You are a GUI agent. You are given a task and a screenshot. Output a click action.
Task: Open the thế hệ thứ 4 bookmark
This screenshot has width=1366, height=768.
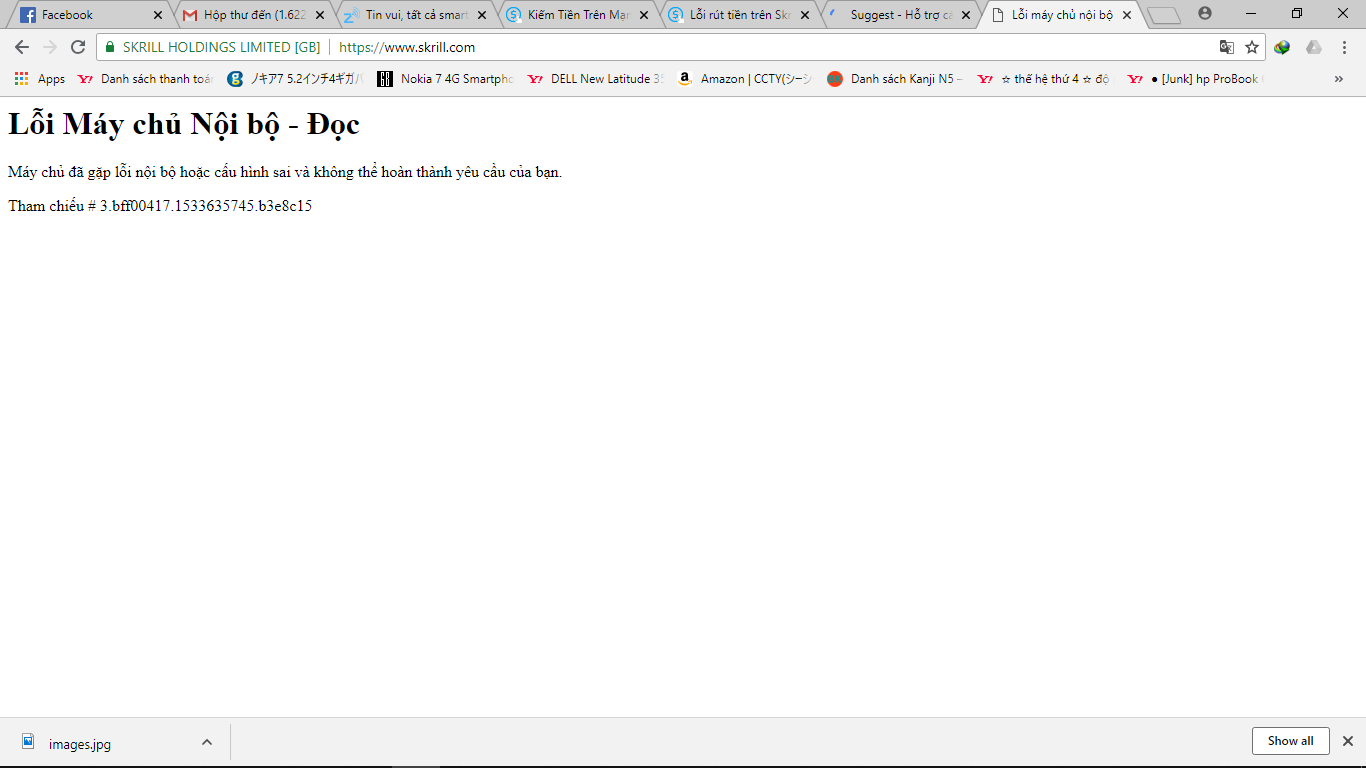pyautogui.click(x=1046, y=79)
